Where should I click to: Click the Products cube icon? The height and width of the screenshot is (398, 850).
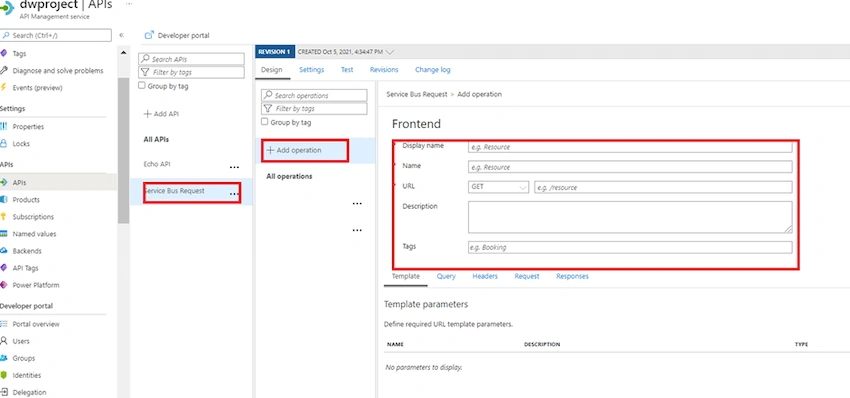(x=4, y=200)
